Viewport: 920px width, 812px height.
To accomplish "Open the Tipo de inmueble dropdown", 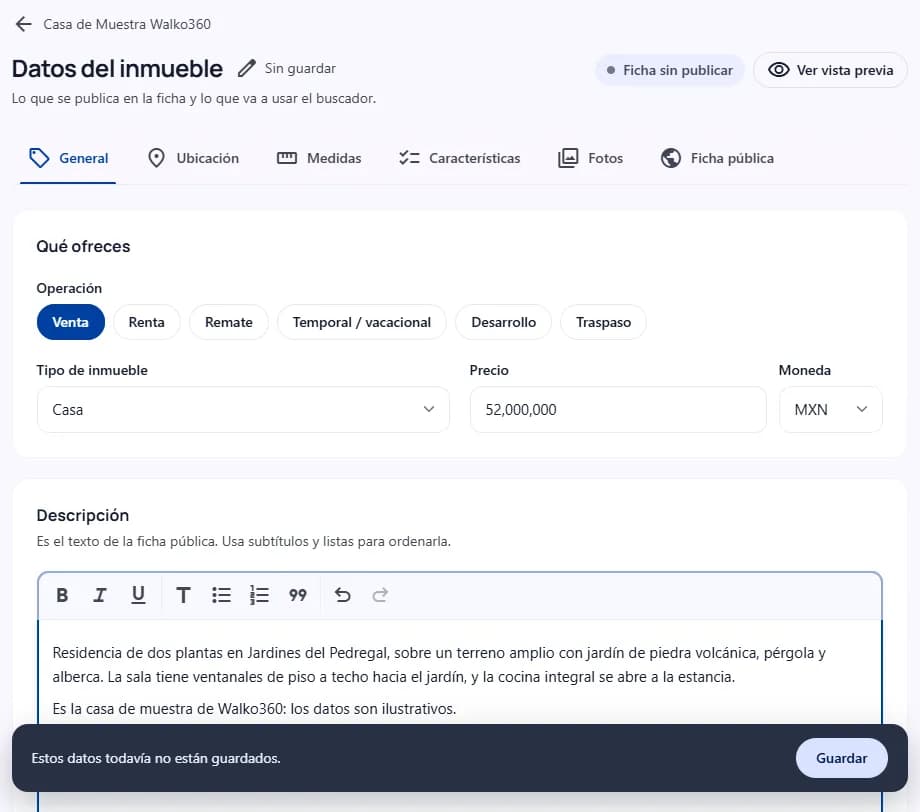I will (243, 410).
